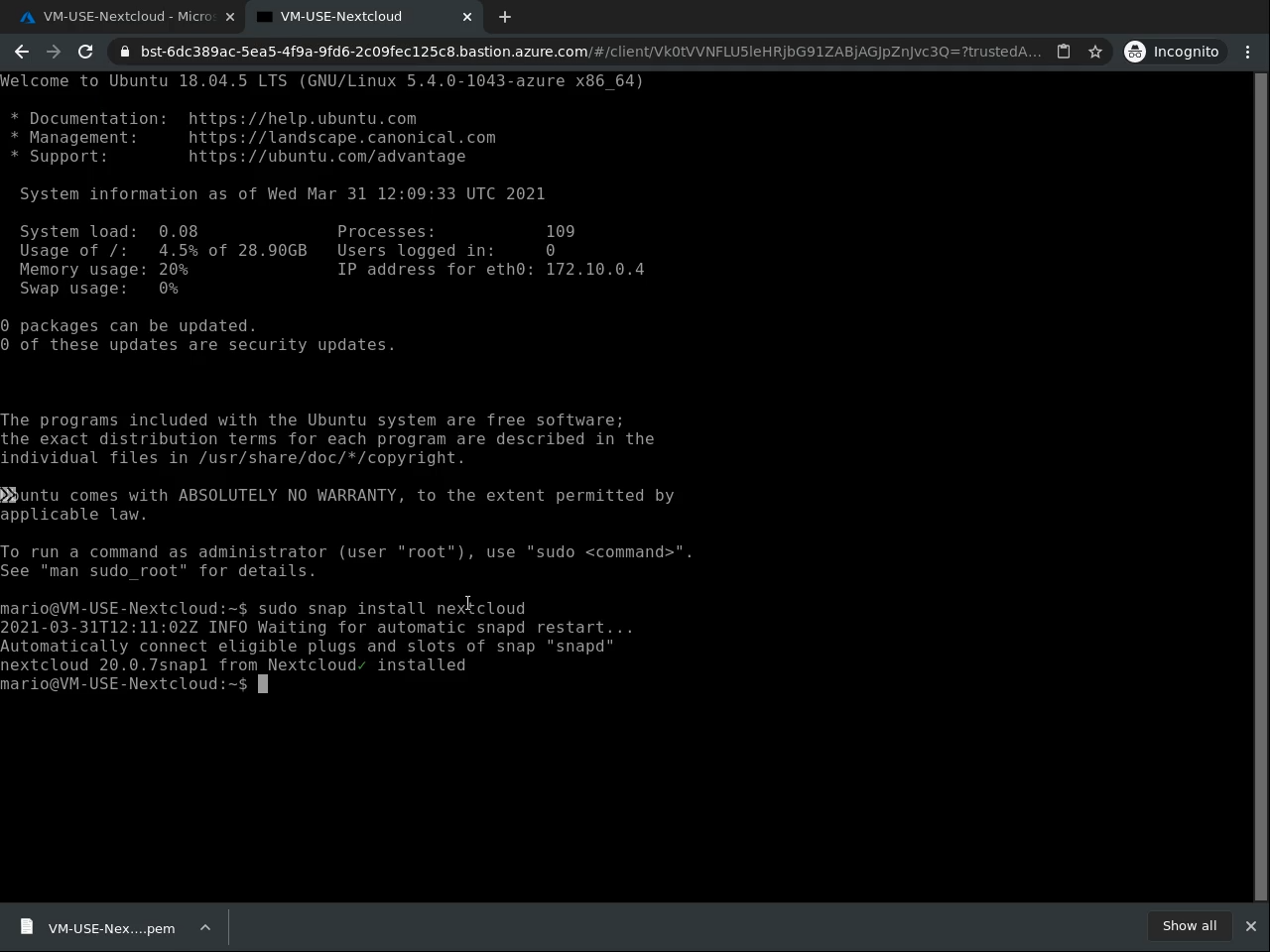This screenshot has width=1270, height=952.
Task: Click the 'Swap usage: 0%' text
Action: pyautogui.click(x=99, y=288)
